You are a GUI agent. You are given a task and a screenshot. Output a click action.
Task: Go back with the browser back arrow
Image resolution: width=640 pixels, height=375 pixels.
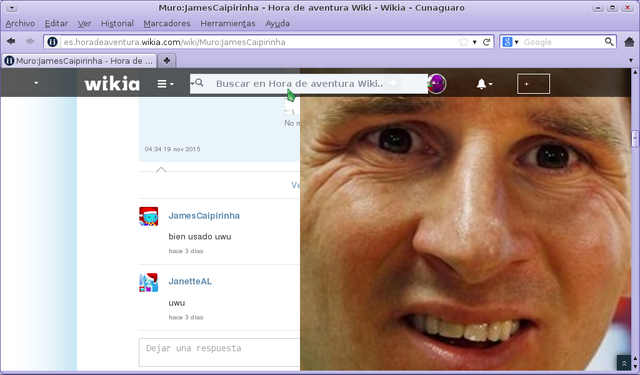[x=11, y=41]
